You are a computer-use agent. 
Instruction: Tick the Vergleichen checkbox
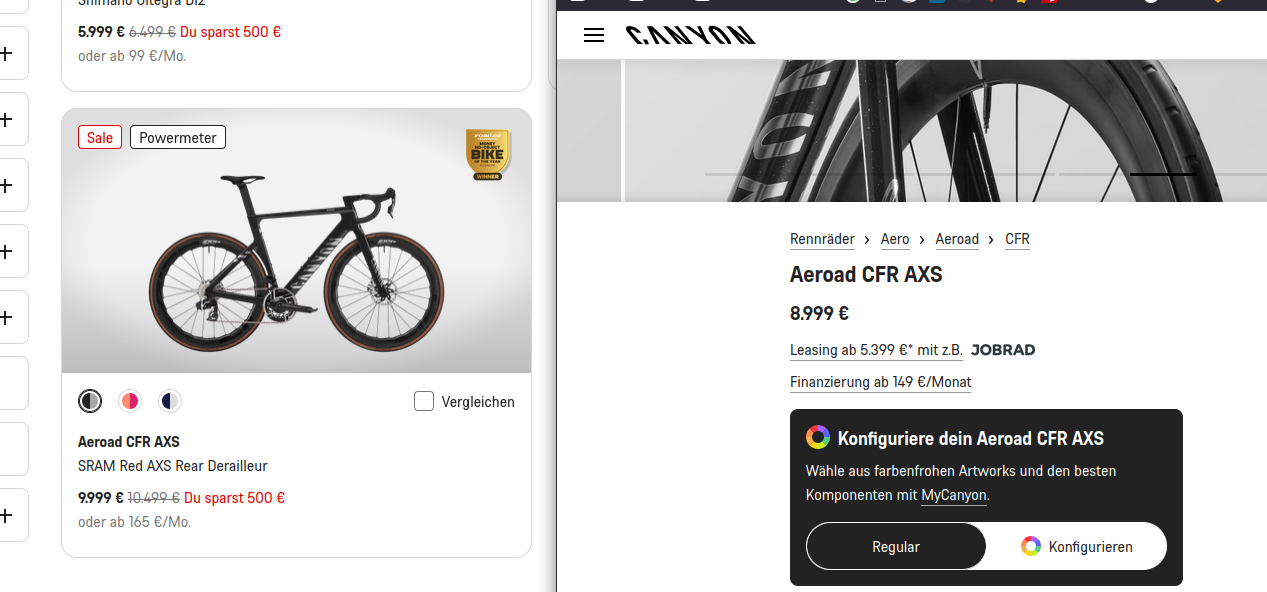click(x=424, y=401)
